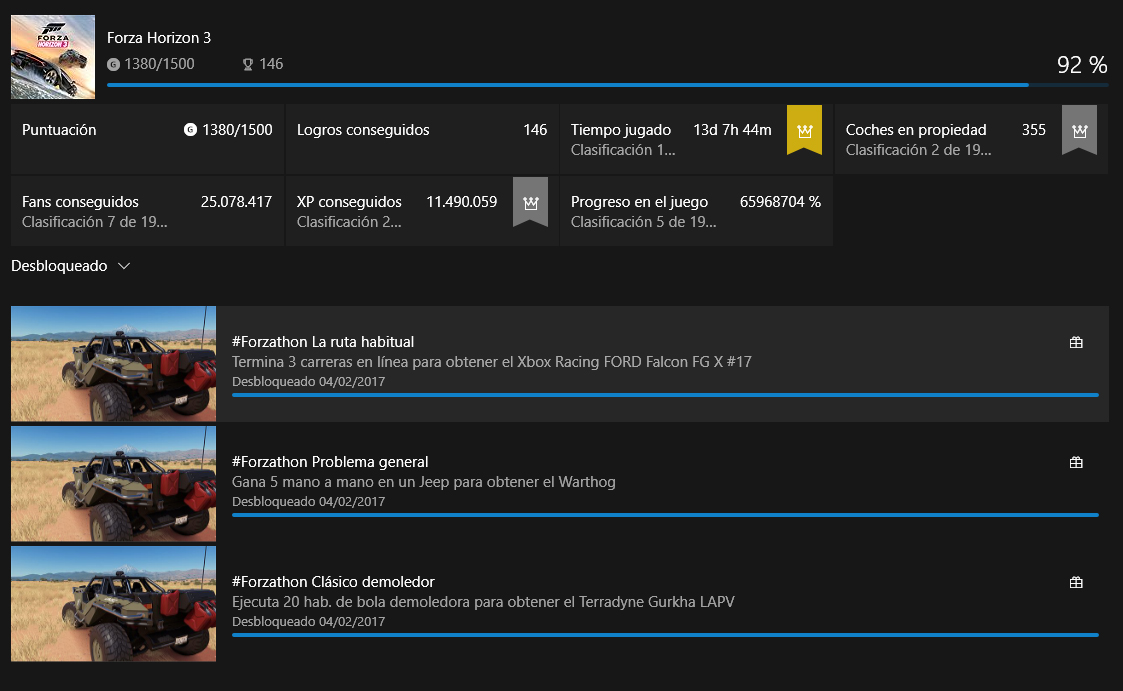Click the grey crown badge on XP conseguidos
1123x691 pixels.
point(531,203)
